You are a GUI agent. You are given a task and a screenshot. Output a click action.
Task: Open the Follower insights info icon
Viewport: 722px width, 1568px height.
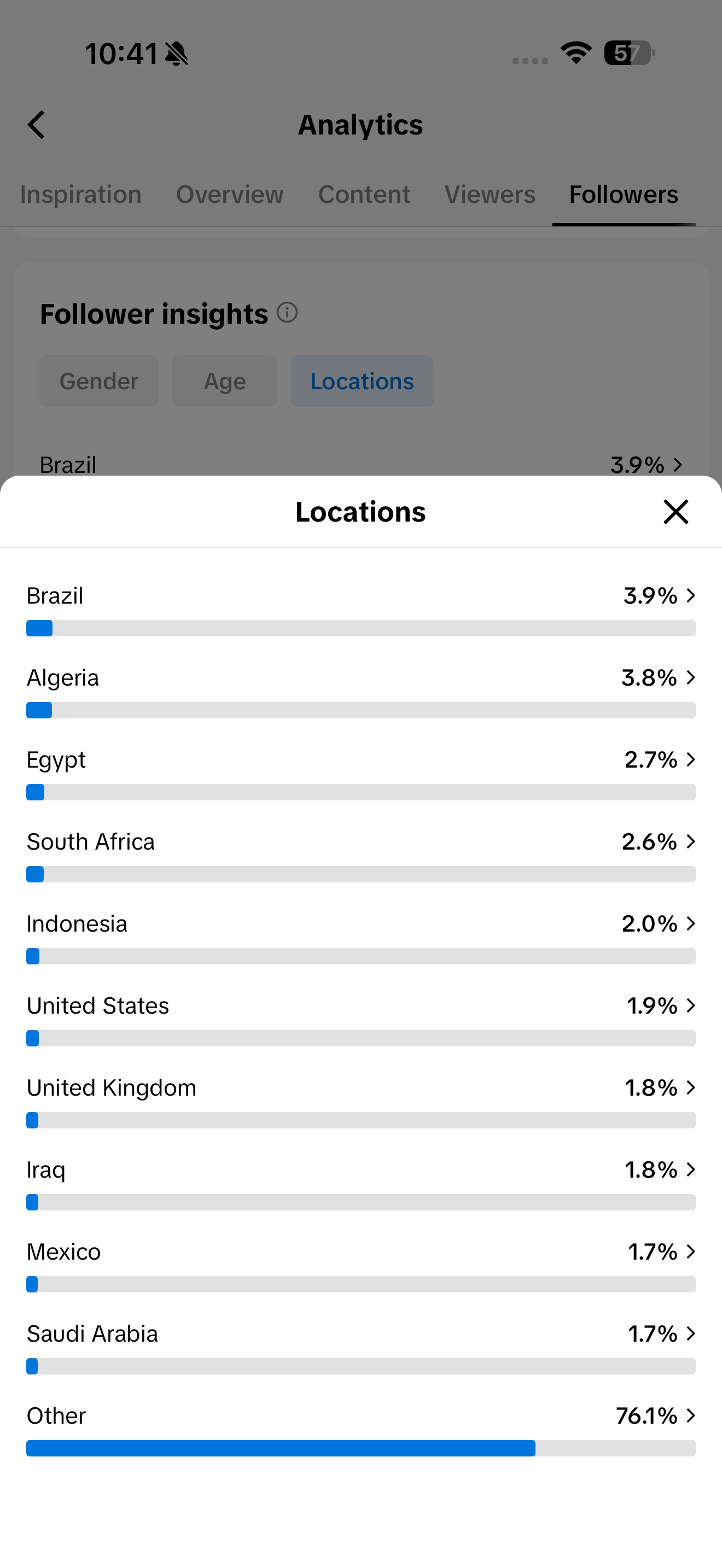287,313
